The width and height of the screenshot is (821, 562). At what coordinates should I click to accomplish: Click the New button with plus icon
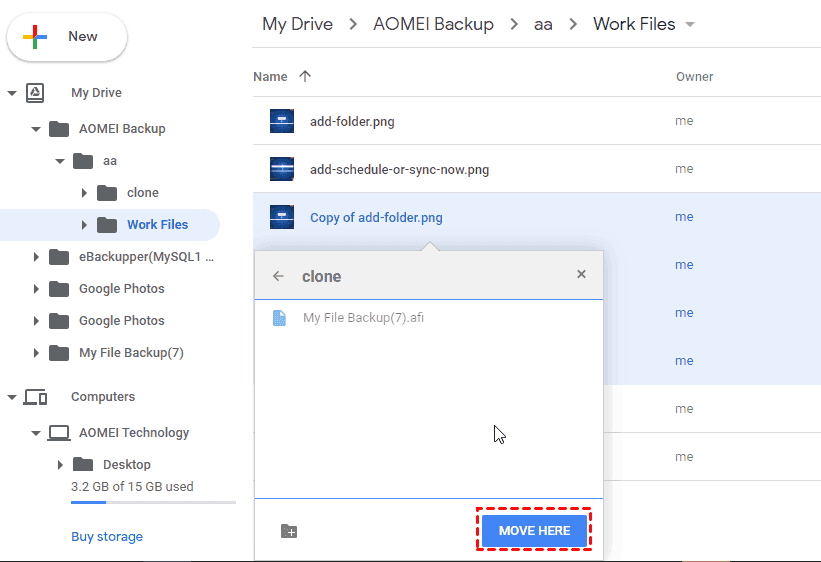coord(67,37)
